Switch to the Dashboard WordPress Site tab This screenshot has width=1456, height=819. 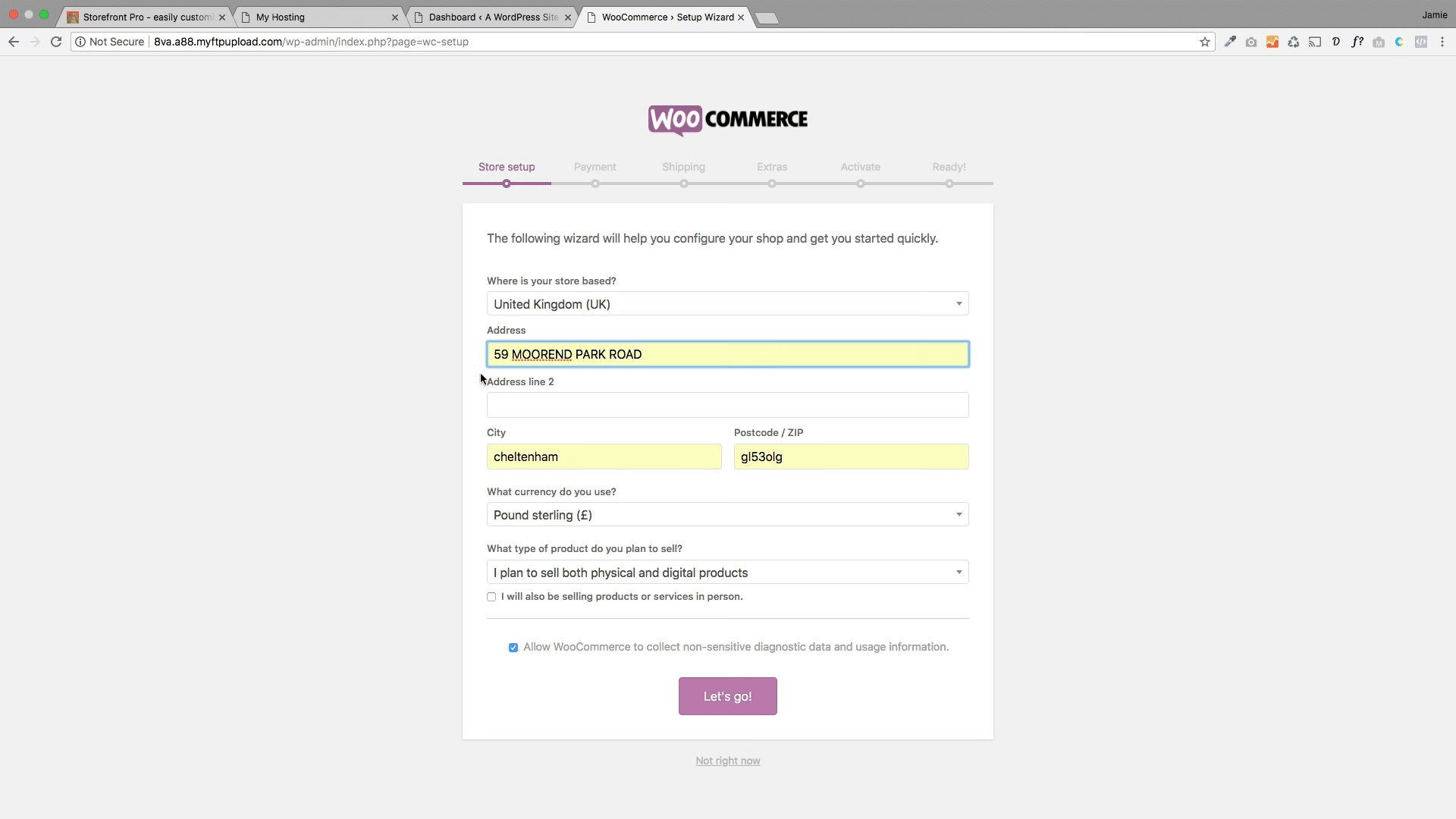coord(492,17)
